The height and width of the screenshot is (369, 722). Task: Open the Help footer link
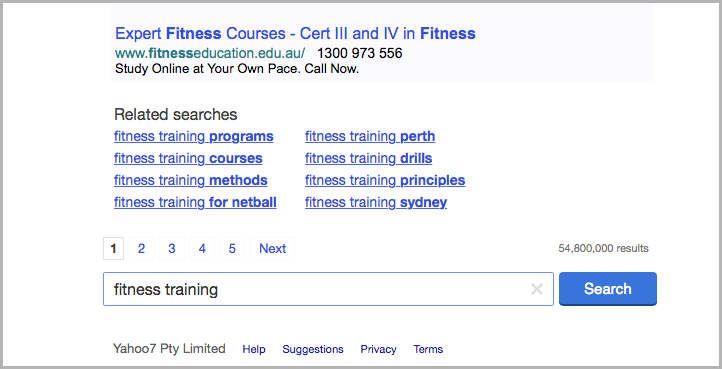click(254, 349)
